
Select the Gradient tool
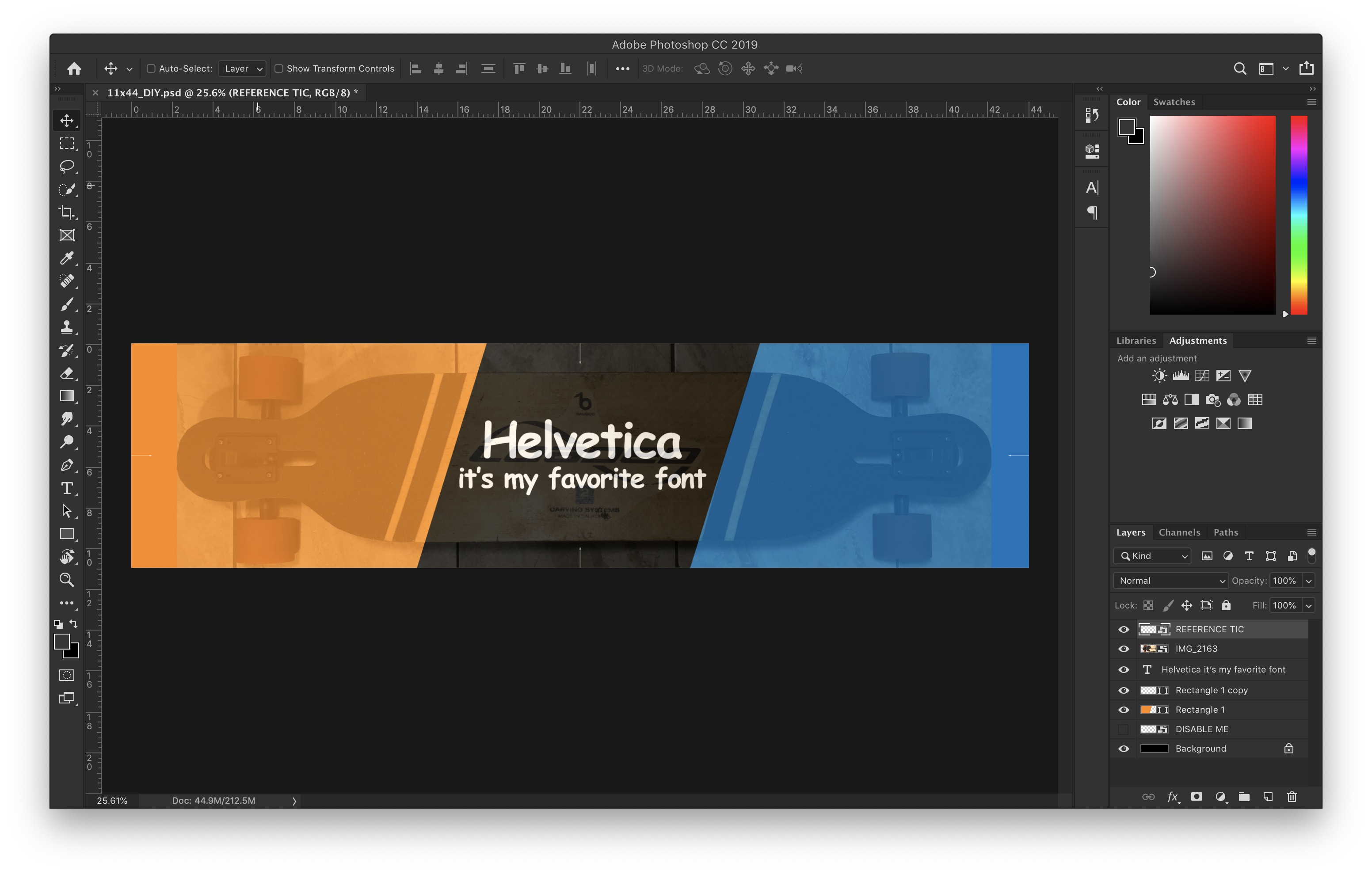(67, 396)
